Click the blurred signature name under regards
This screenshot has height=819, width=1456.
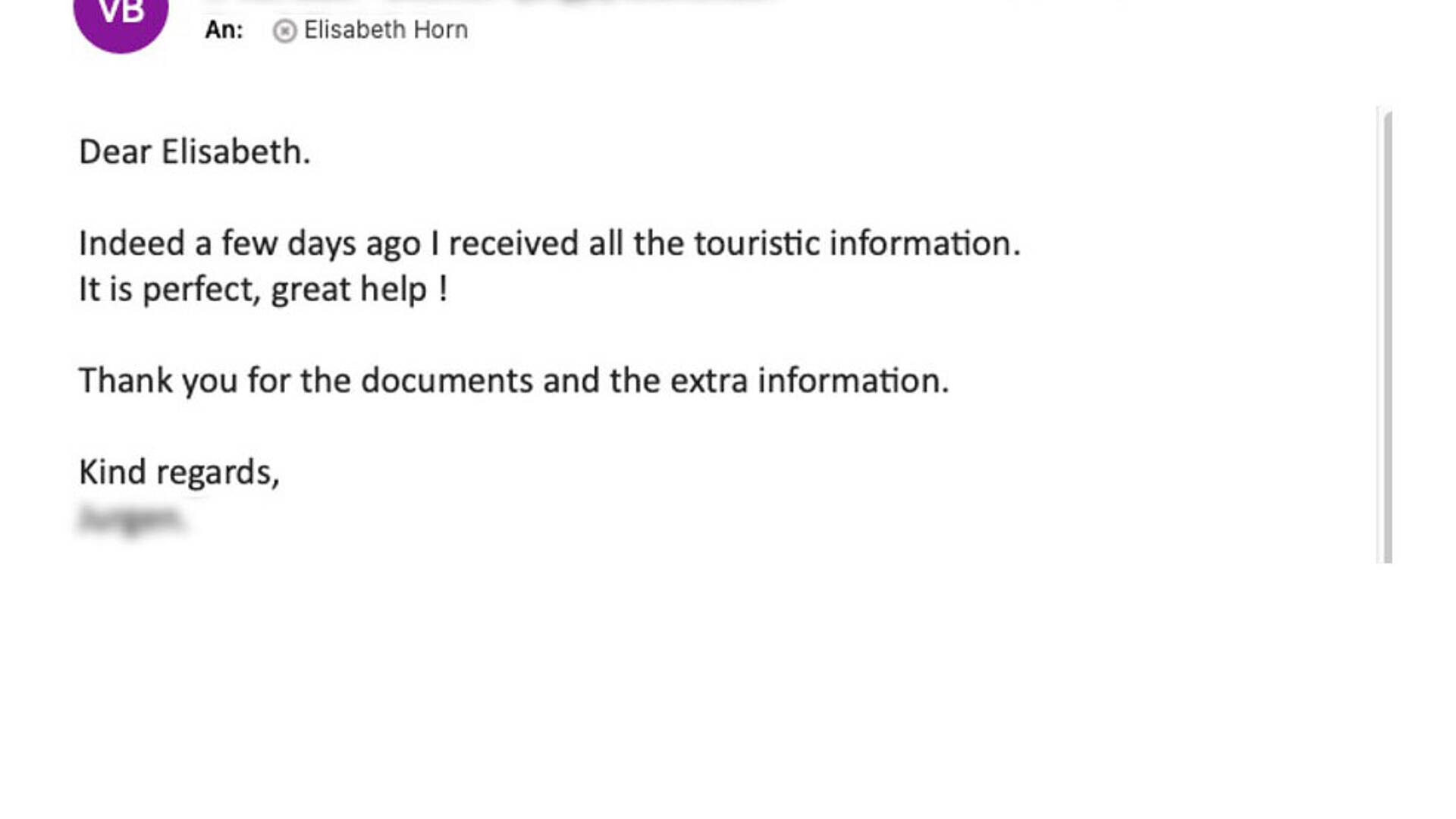[130, 519]
